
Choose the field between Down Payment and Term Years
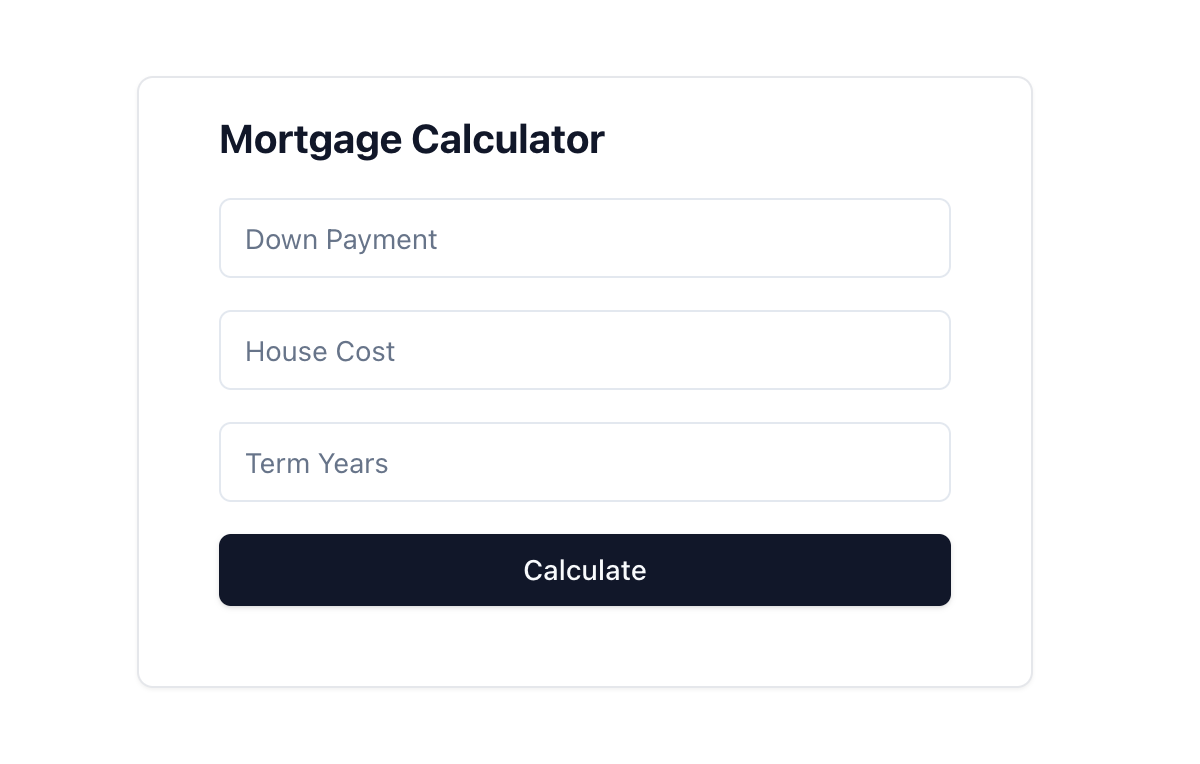click(585, 350)
